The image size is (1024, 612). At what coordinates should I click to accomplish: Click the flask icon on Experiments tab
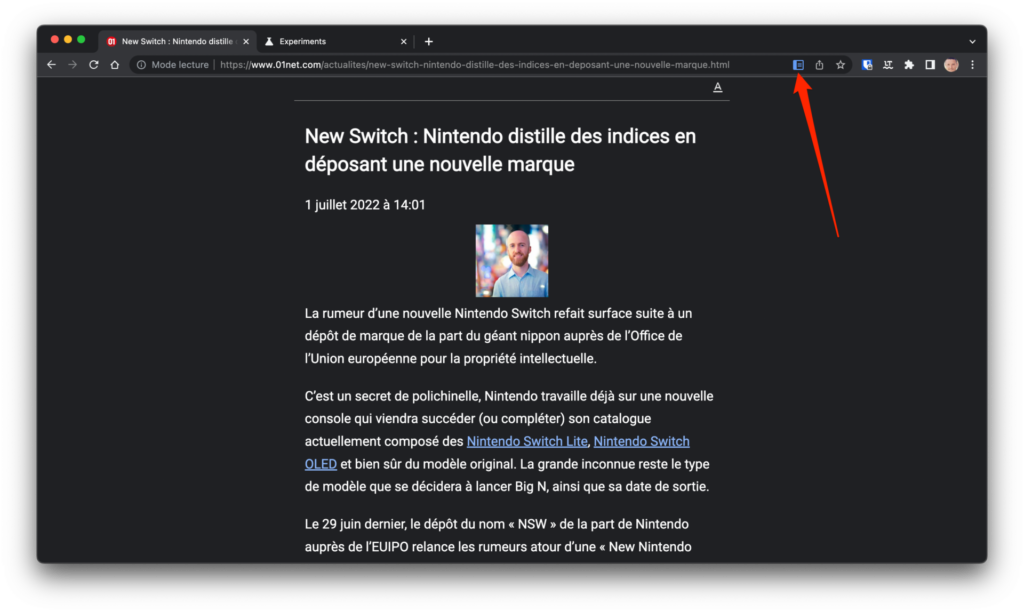[269, 41]
